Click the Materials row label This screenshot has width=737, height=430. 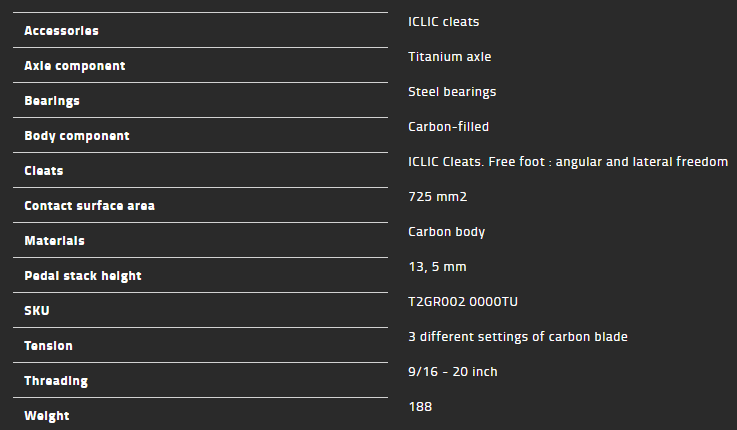[x=54, y=240]
